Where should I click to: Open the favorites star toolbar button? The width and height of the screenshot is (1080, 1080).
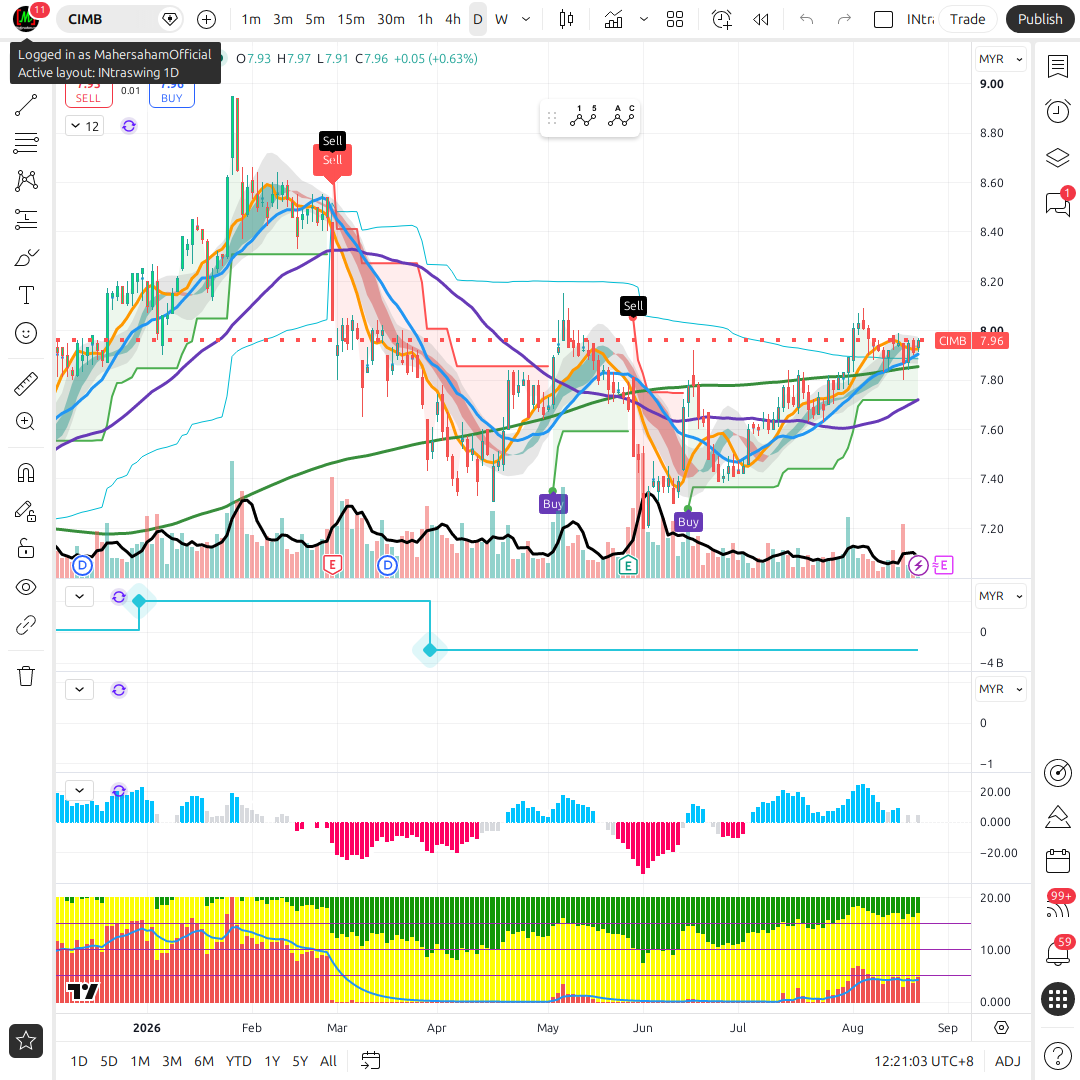26,1041
